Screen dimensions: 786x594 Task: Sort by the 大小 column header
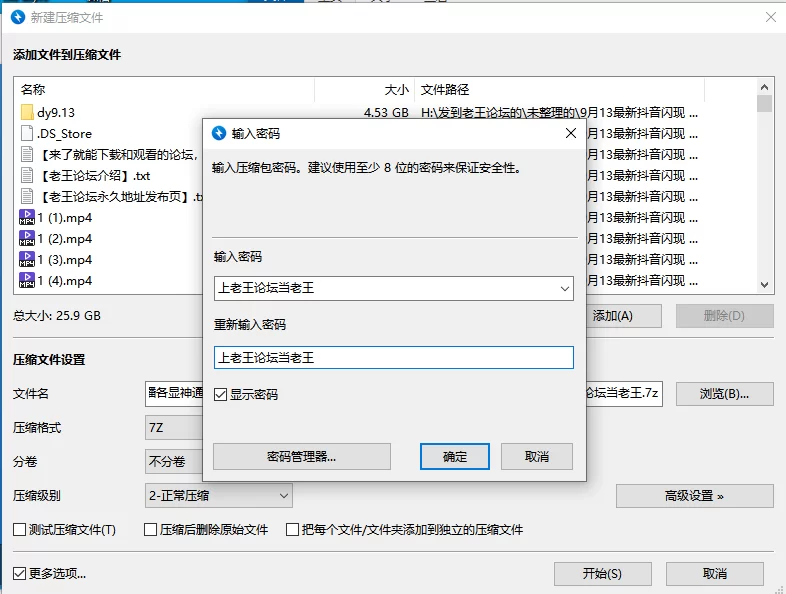364,90
